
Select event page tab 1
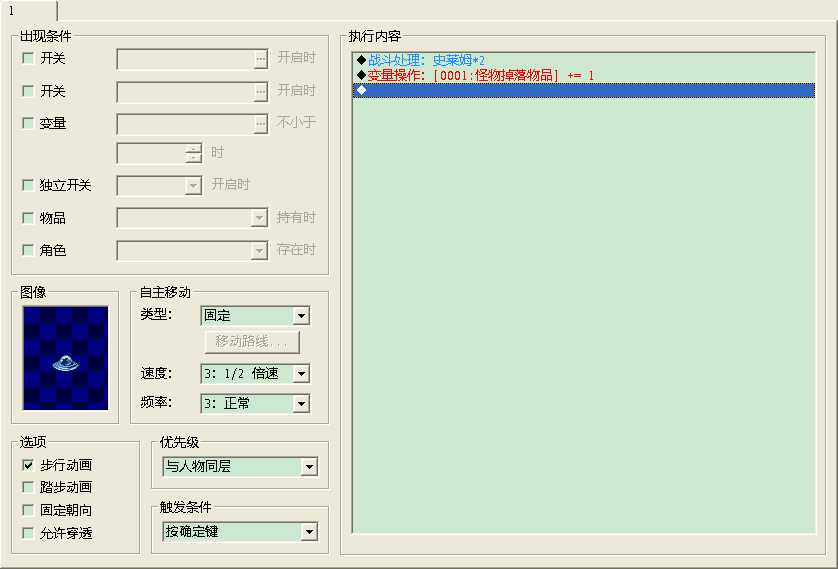[28, 11]
